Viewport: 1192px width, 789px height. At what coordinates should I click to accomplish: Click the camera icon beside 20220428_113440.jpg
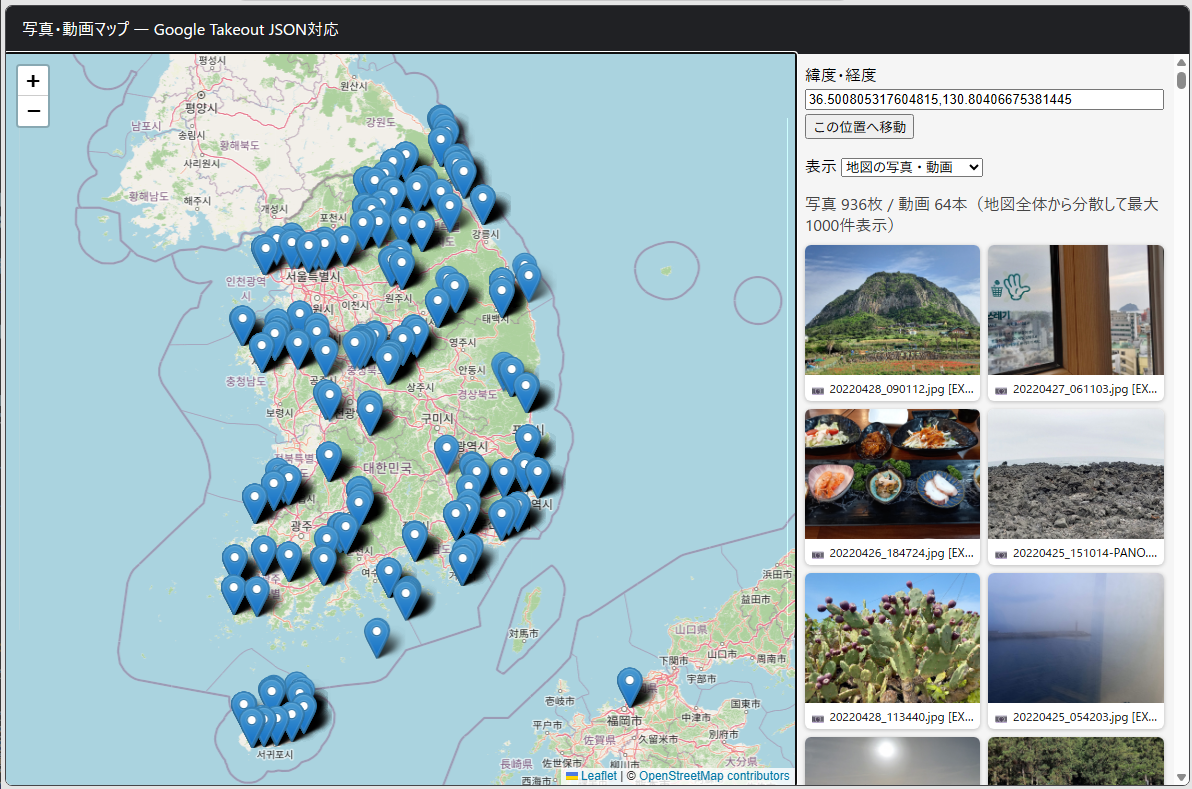click(x=818, y=718)
